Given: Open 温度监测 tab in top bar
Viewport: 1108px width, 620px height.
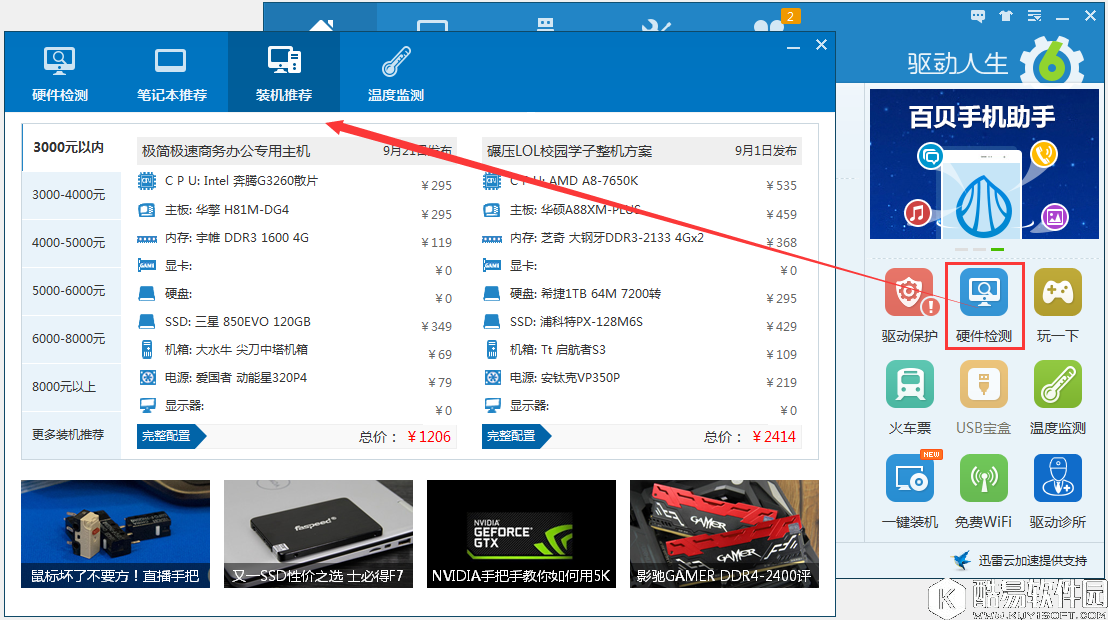Looking at the screenshot, I should [x=396, y=73].
